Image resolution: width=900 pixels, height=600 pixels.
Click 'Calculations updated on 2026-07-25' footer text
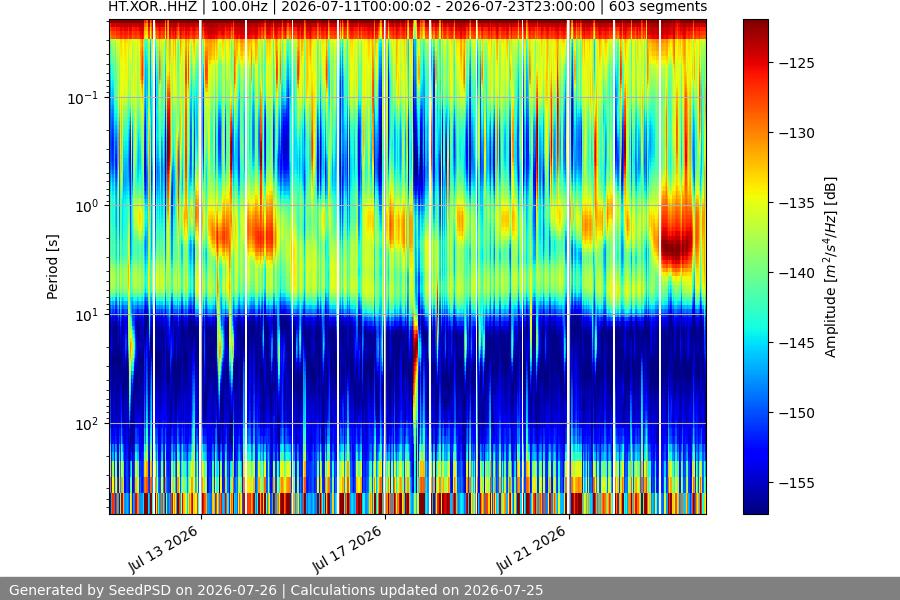pyautogui.click(x=417, y=590)
